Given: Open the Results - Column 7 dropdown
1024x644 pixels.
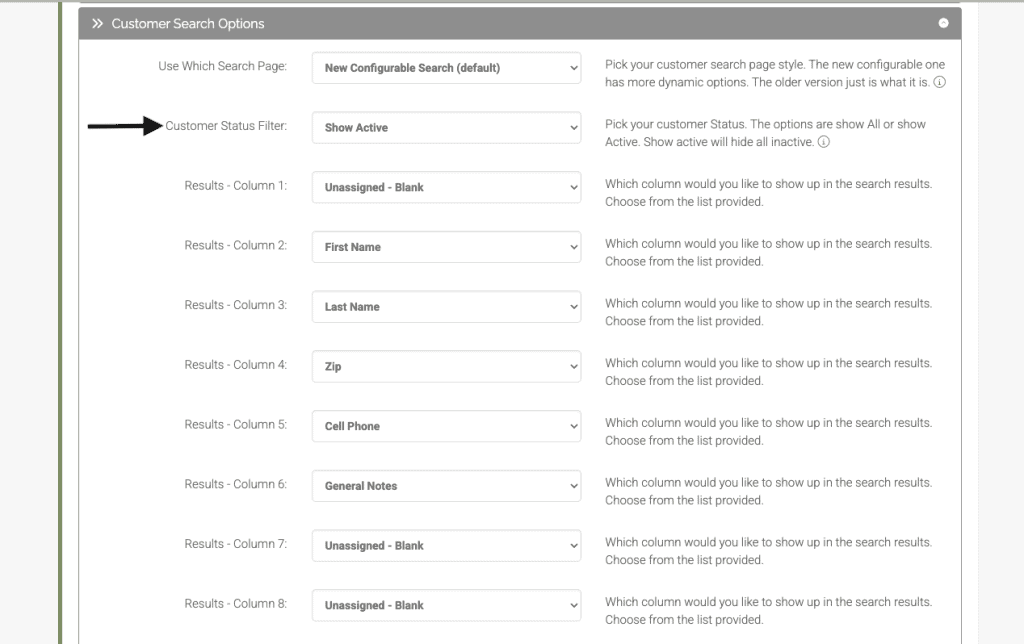Looking at the screenshot, I should click(x=446, y=546).
